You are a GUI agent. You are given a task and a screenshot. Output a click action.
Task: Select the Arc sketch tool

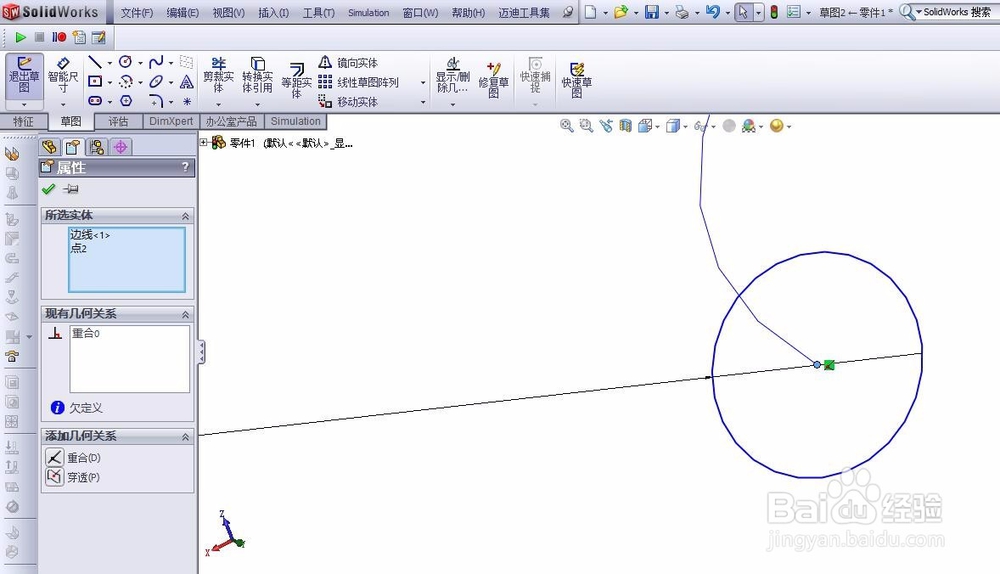(x=126, y=82)
